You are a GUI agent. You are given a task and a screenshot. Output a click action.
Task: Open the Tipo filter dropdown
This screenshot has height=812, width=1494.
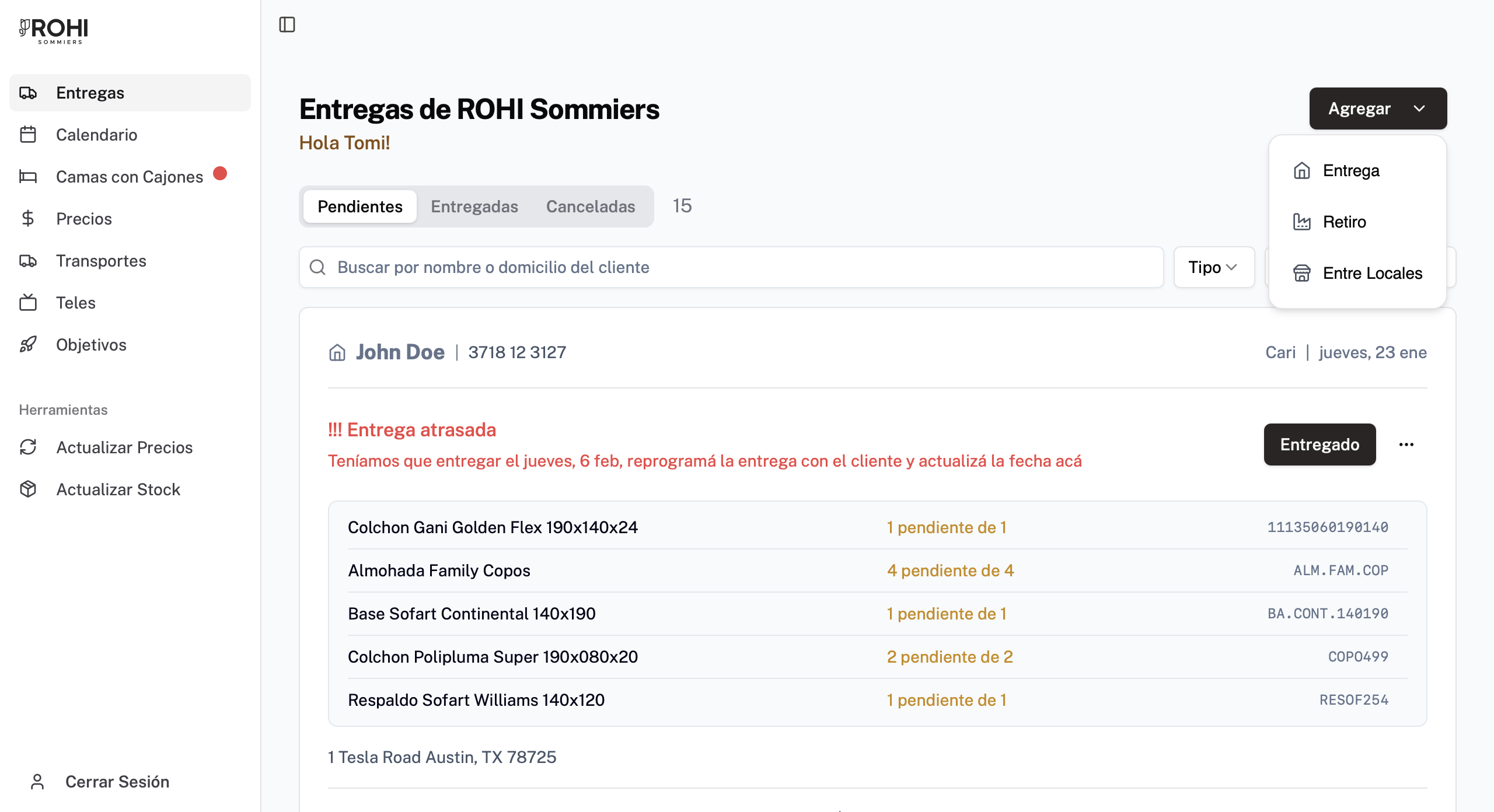[1214, 267]
